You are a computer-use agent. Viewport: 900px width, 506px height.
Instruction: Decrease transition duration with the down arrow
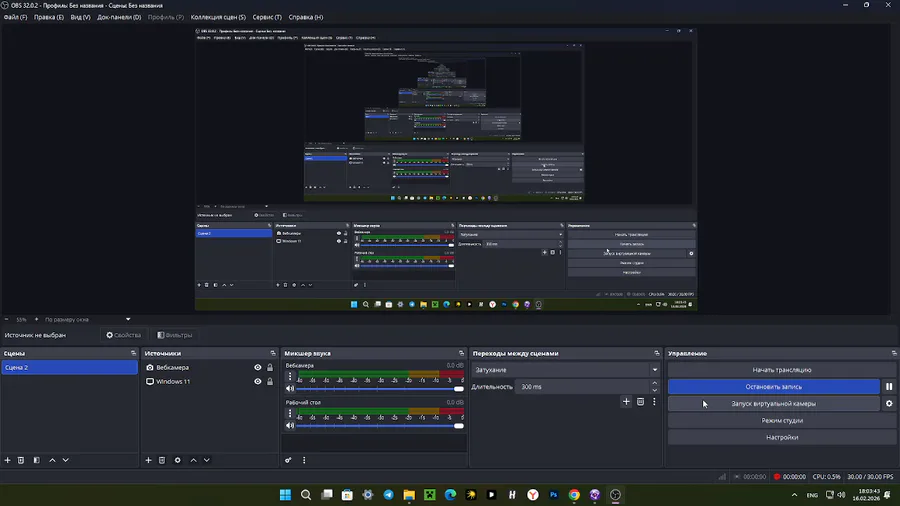[654, 390]
